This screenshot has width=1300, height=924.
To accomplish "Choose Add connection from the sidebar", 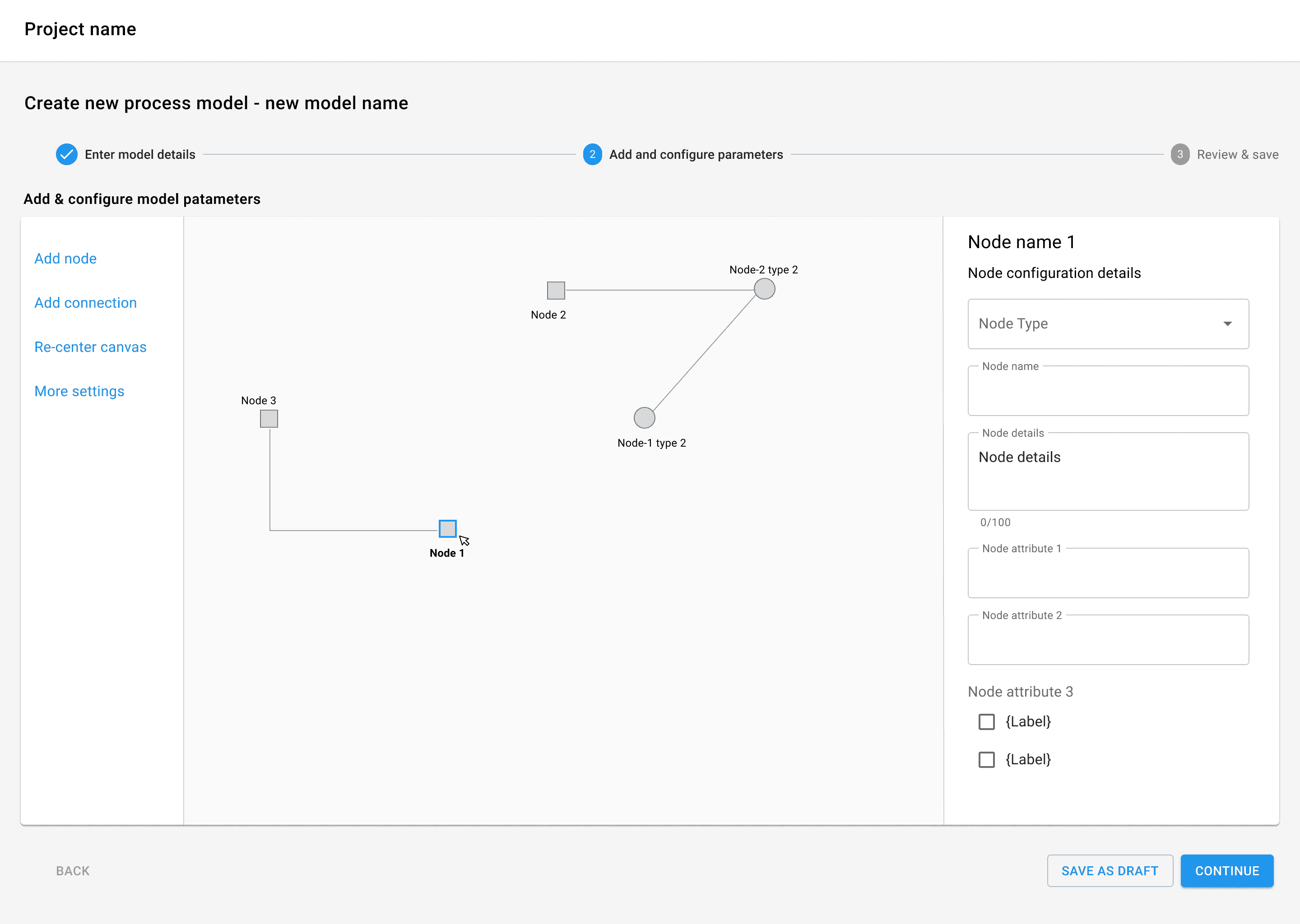I will click(85, 303).
